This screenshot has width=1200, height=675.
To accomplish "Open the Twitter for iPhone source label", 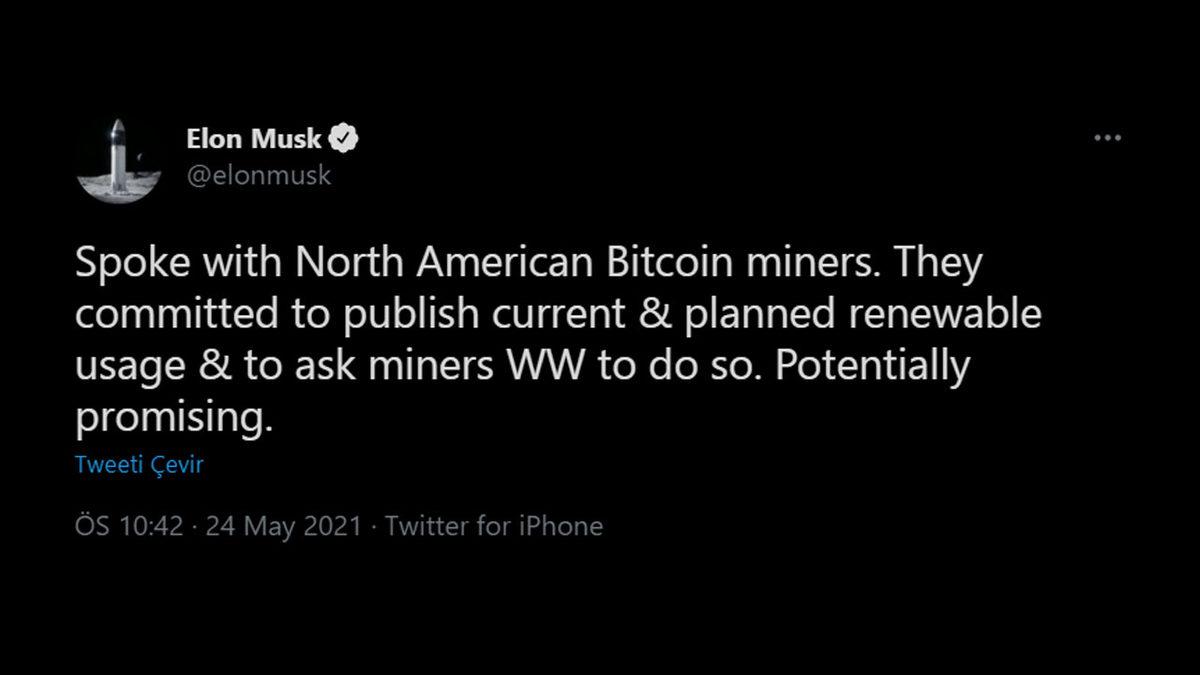I will (496, 525).
